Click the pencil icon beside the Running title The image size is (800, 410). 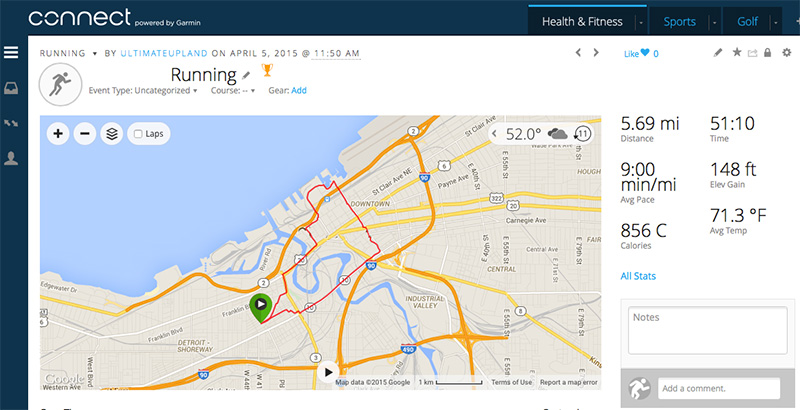click(x=246, y=75)
